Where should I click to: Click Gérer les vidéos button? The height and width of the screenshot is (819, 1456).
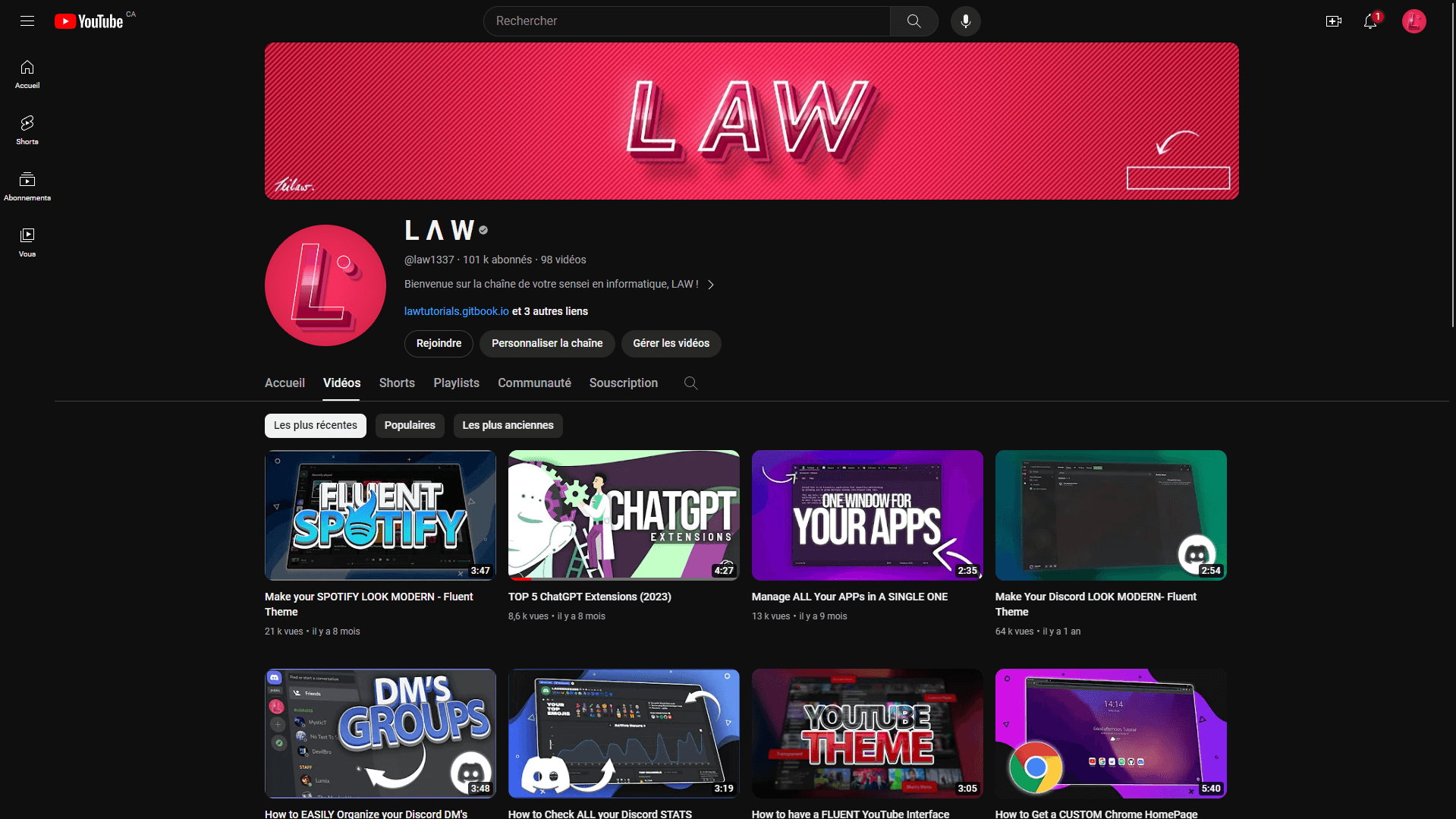(x=671, y=344)
